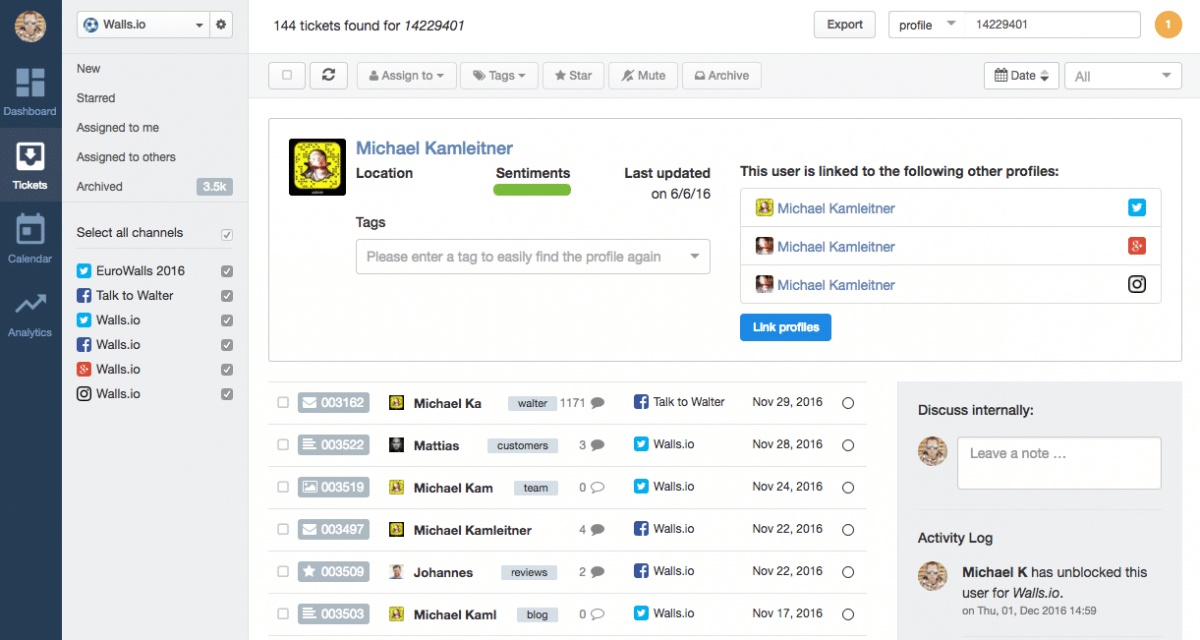Open ticket 003519 badge
The height and width of the screenshot is (640, 1200).
click(333, 487)
